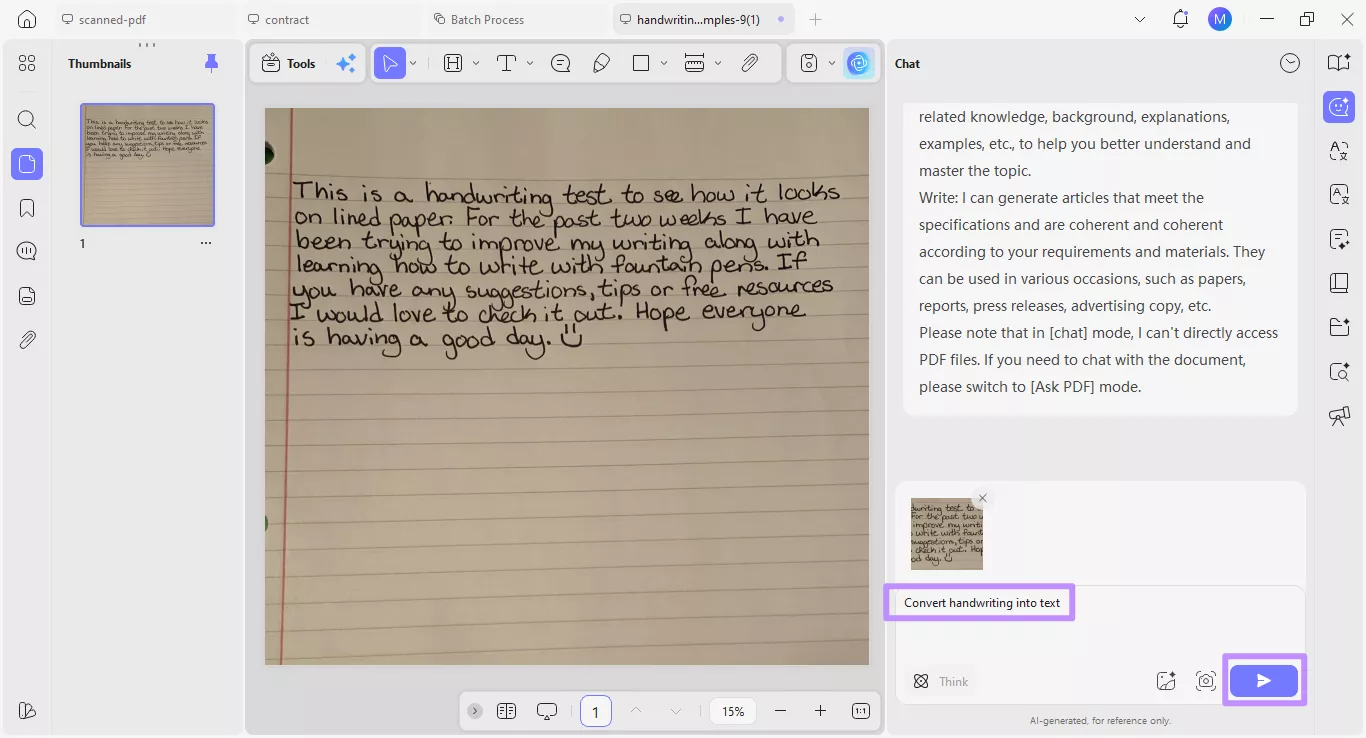Pin the Thumbnails panel

pyautogui.click(x=211, y=62)
